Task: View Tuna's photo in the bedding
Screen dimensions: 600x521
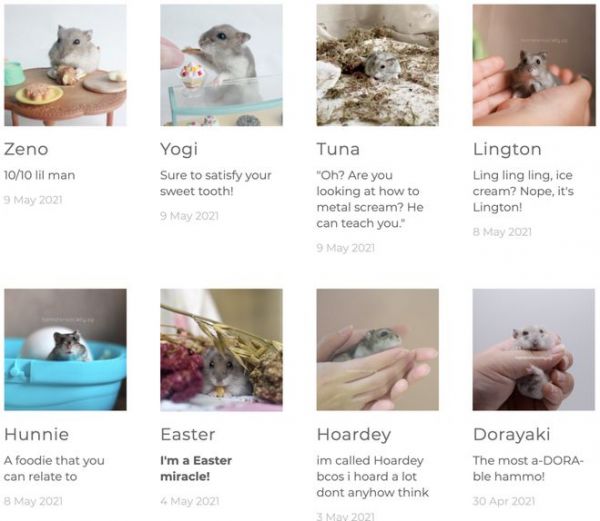Action: (378, 65)
